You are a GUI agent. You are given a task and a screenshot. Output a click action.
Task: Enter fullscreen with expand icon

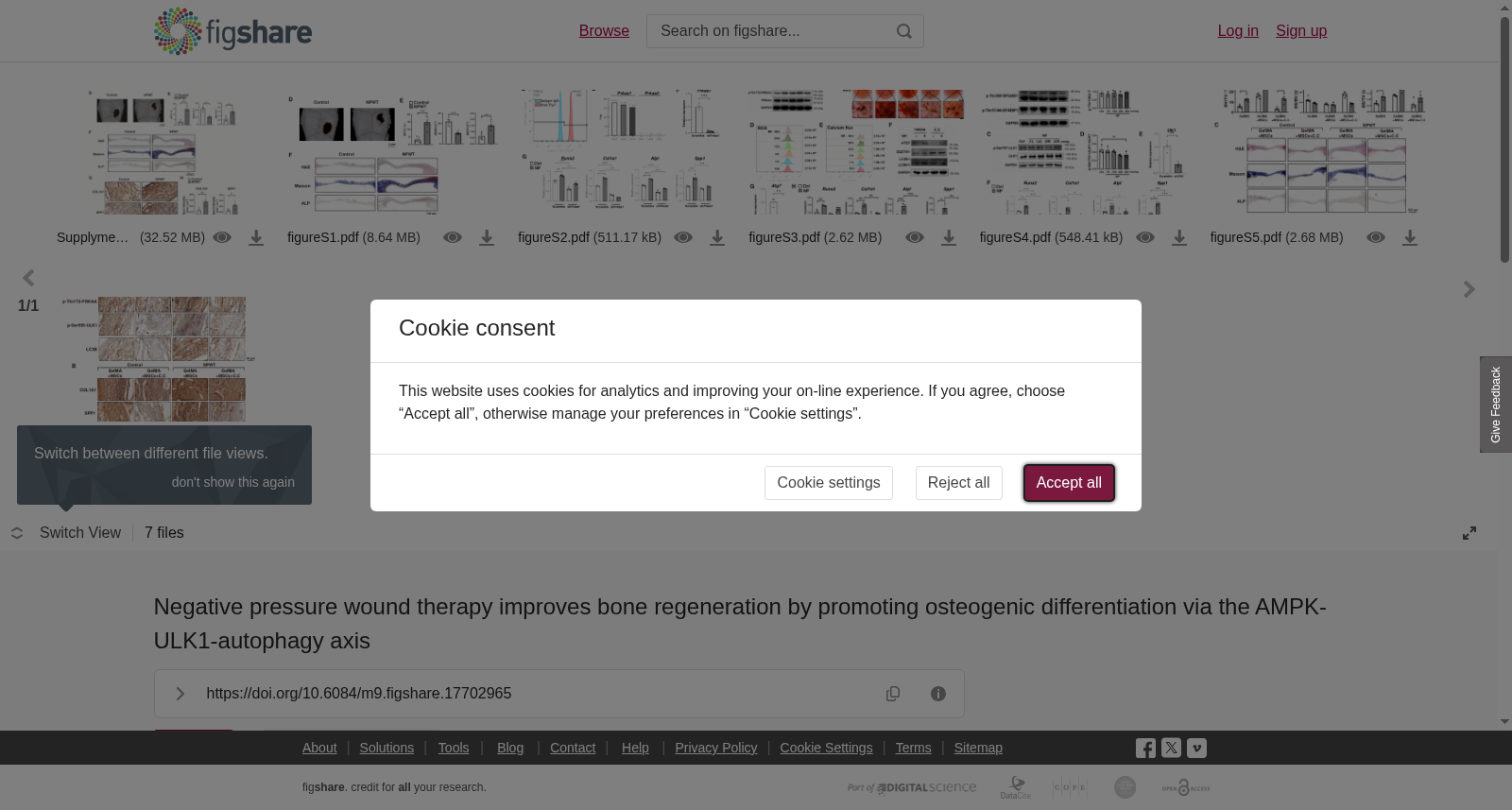[x=1469, y=533]
